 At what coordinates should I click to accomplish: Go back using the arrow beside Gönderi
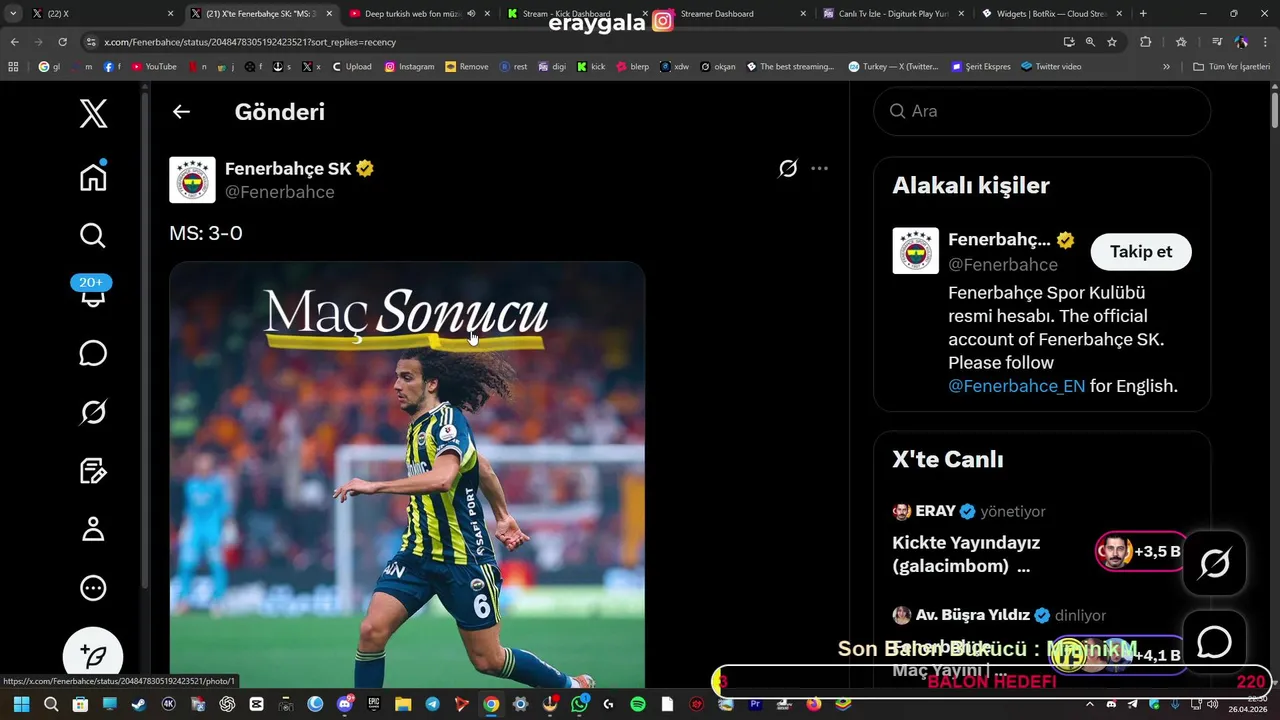(181, 112)
